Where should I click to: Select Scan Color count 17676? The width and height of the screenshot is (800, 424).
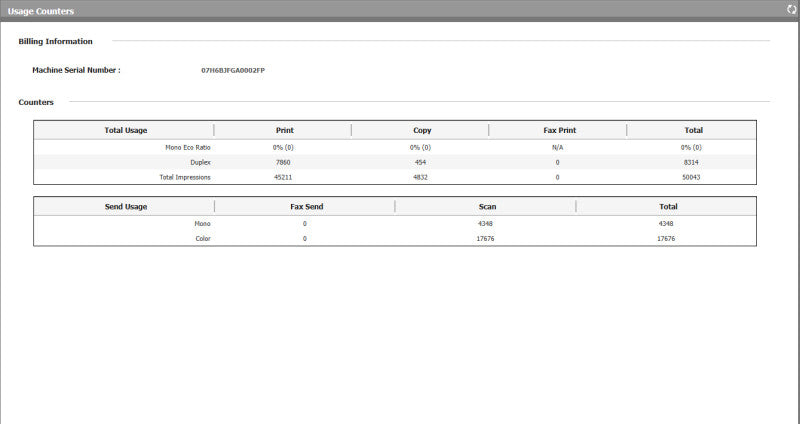pyautogui.click(x=485, y=238)
